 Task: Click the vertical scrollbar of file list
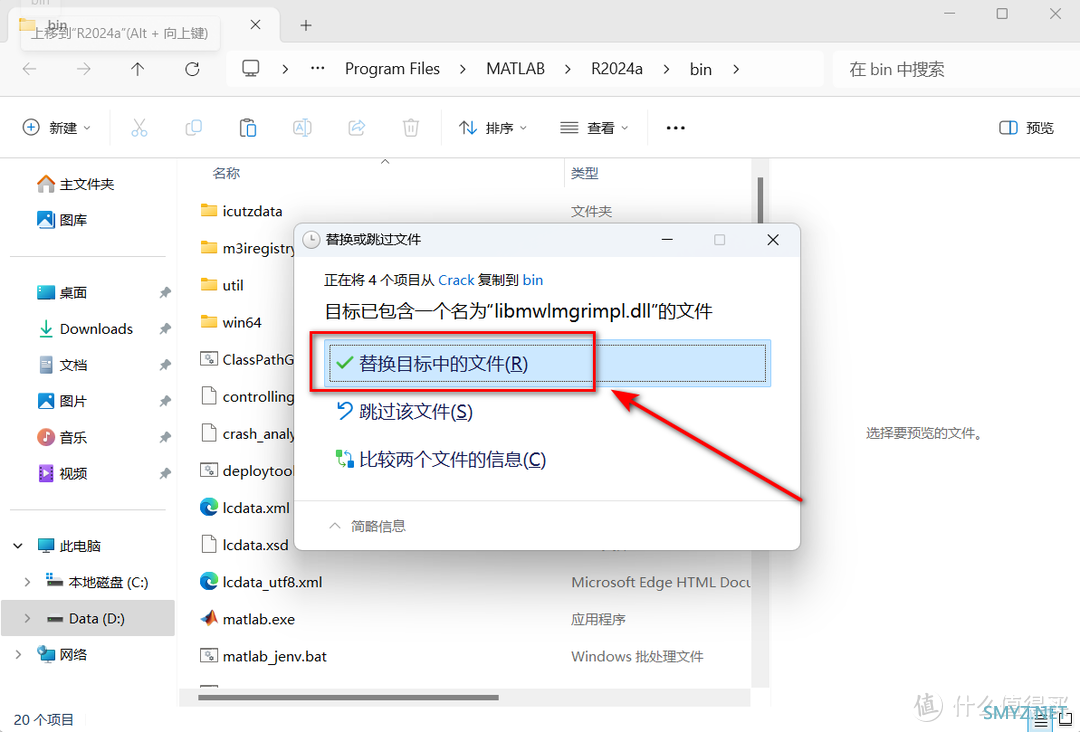coord(760,200)
